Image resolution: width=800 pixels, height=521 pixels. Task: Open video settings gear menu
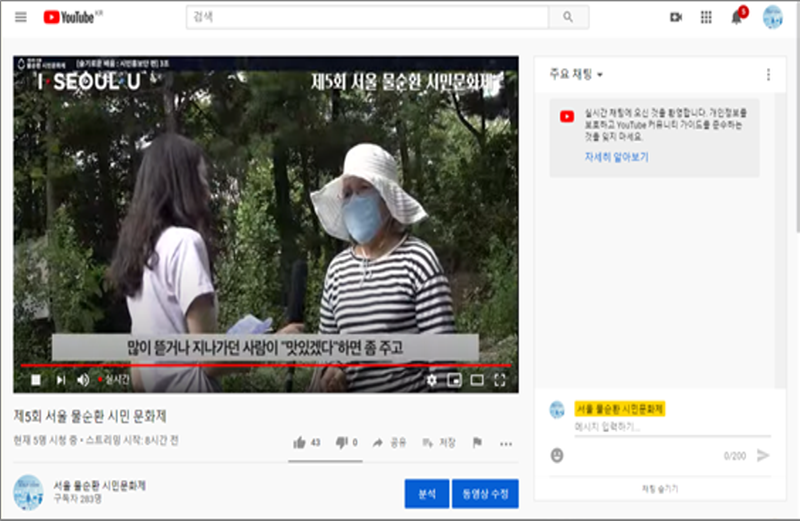[432, 380]
